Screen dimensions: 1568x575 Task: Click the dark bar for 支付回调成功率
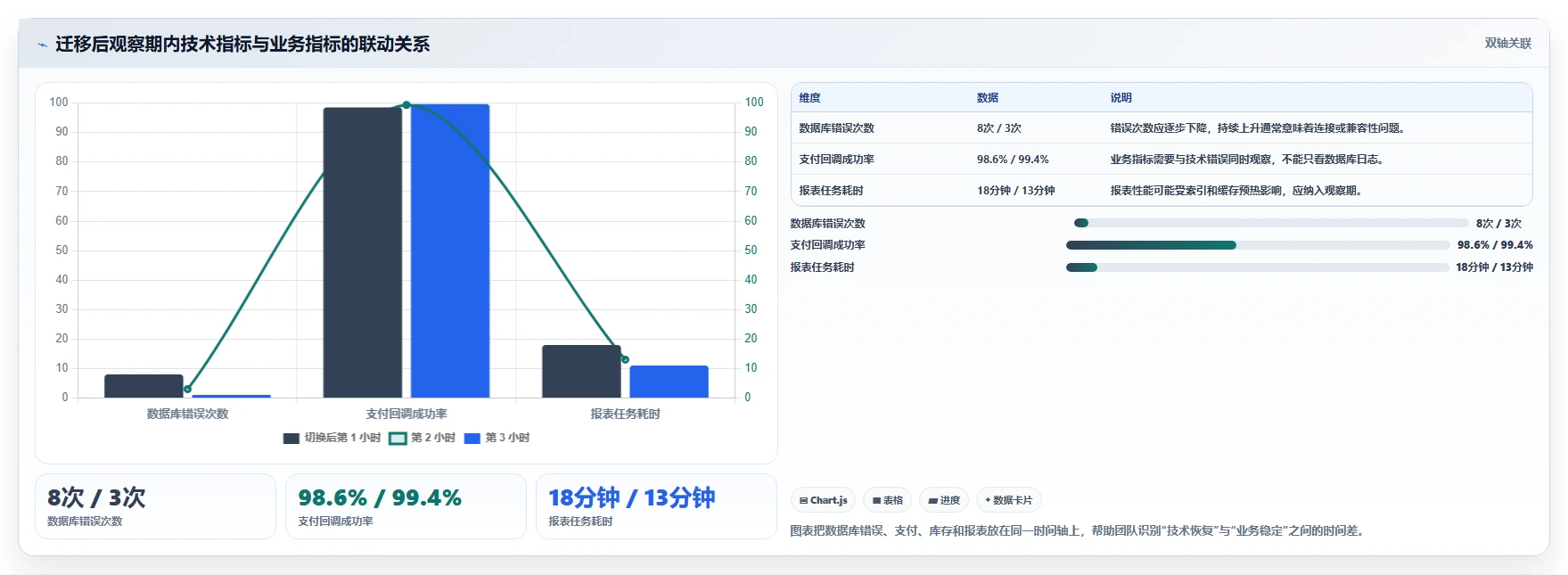[x=362, y=252]
